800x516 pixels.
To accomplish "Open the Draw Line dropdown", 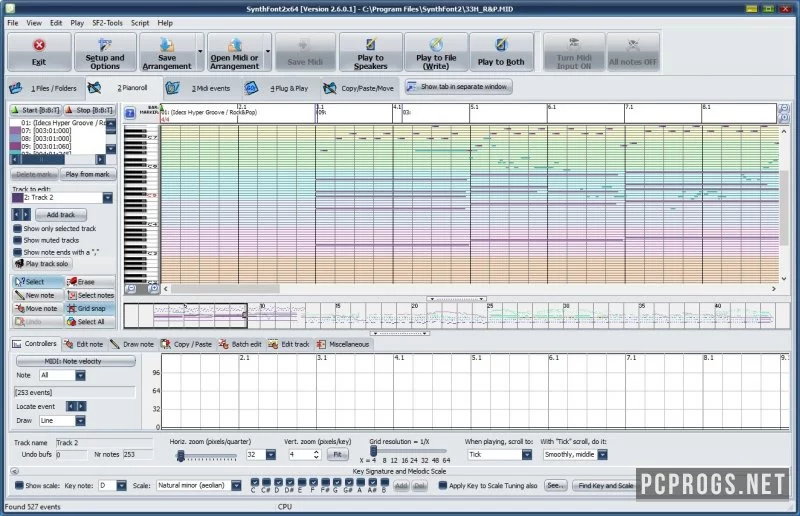I will click(80, 421).
